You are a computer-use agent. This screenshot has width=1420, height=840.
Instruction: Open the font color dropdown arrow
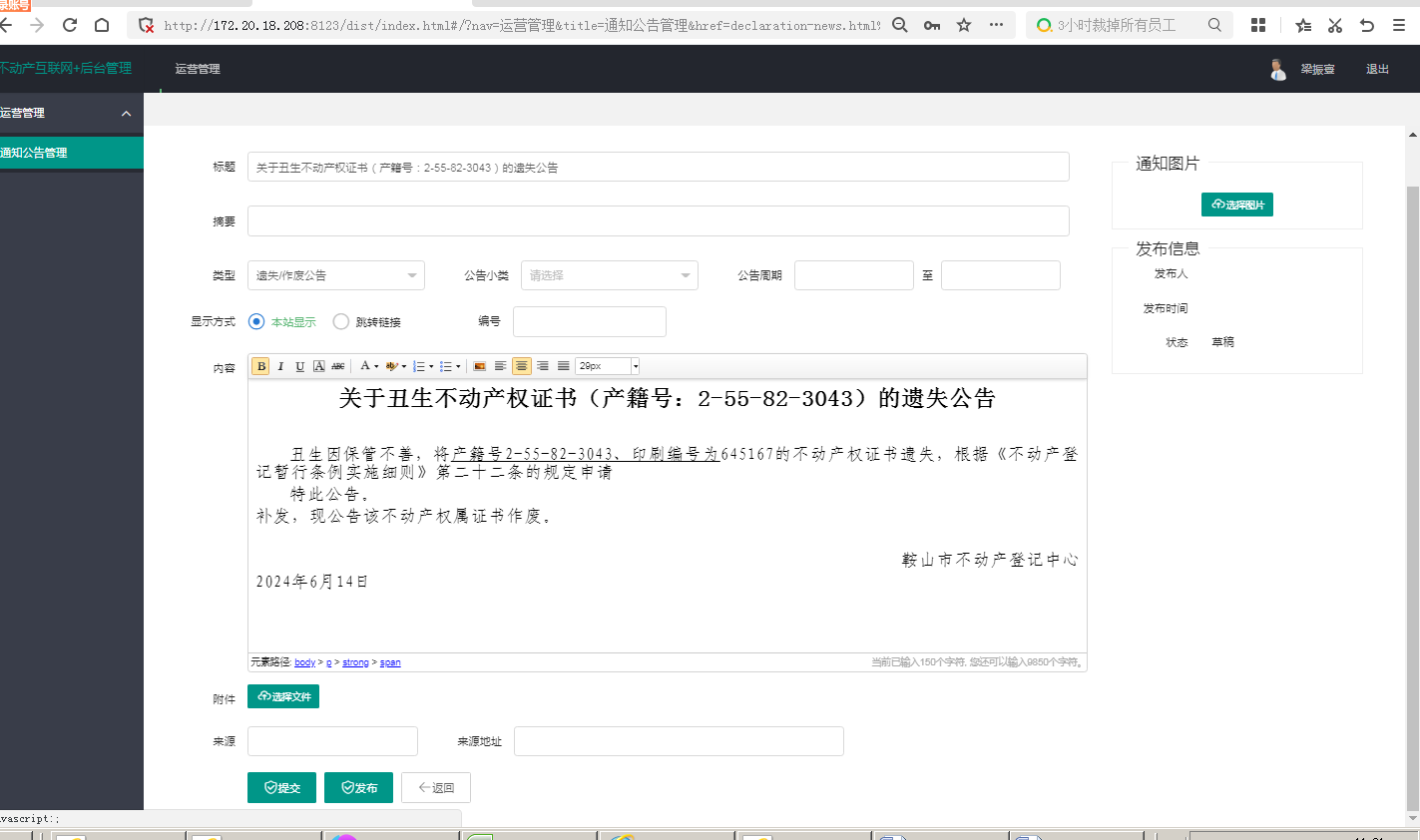tap(376, 367)
